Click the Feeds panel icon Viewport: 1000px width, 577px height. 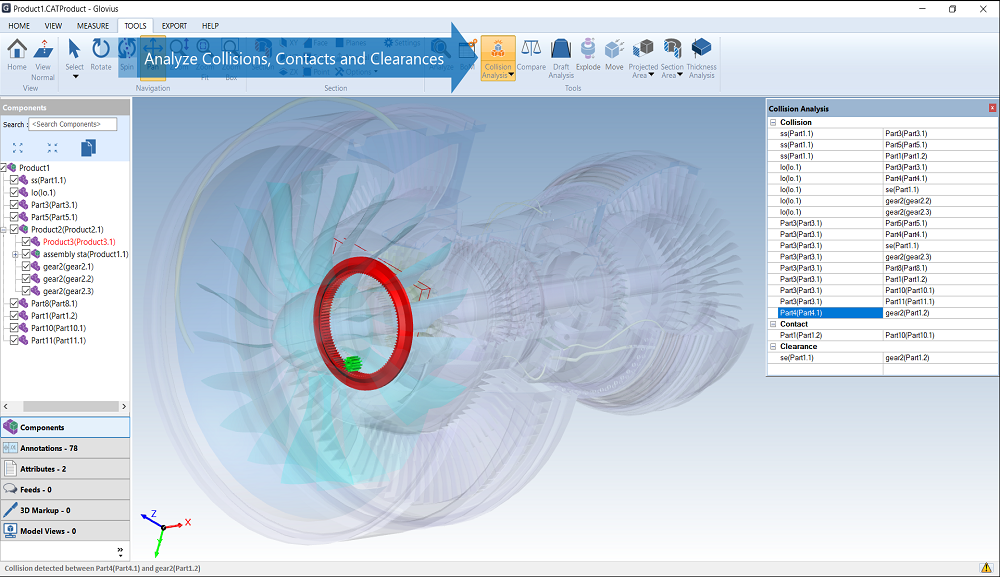point(10,489)
